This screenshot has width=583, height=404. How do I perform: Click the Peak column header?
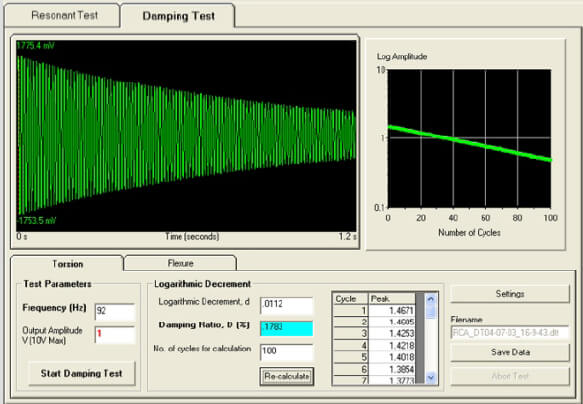392,298
